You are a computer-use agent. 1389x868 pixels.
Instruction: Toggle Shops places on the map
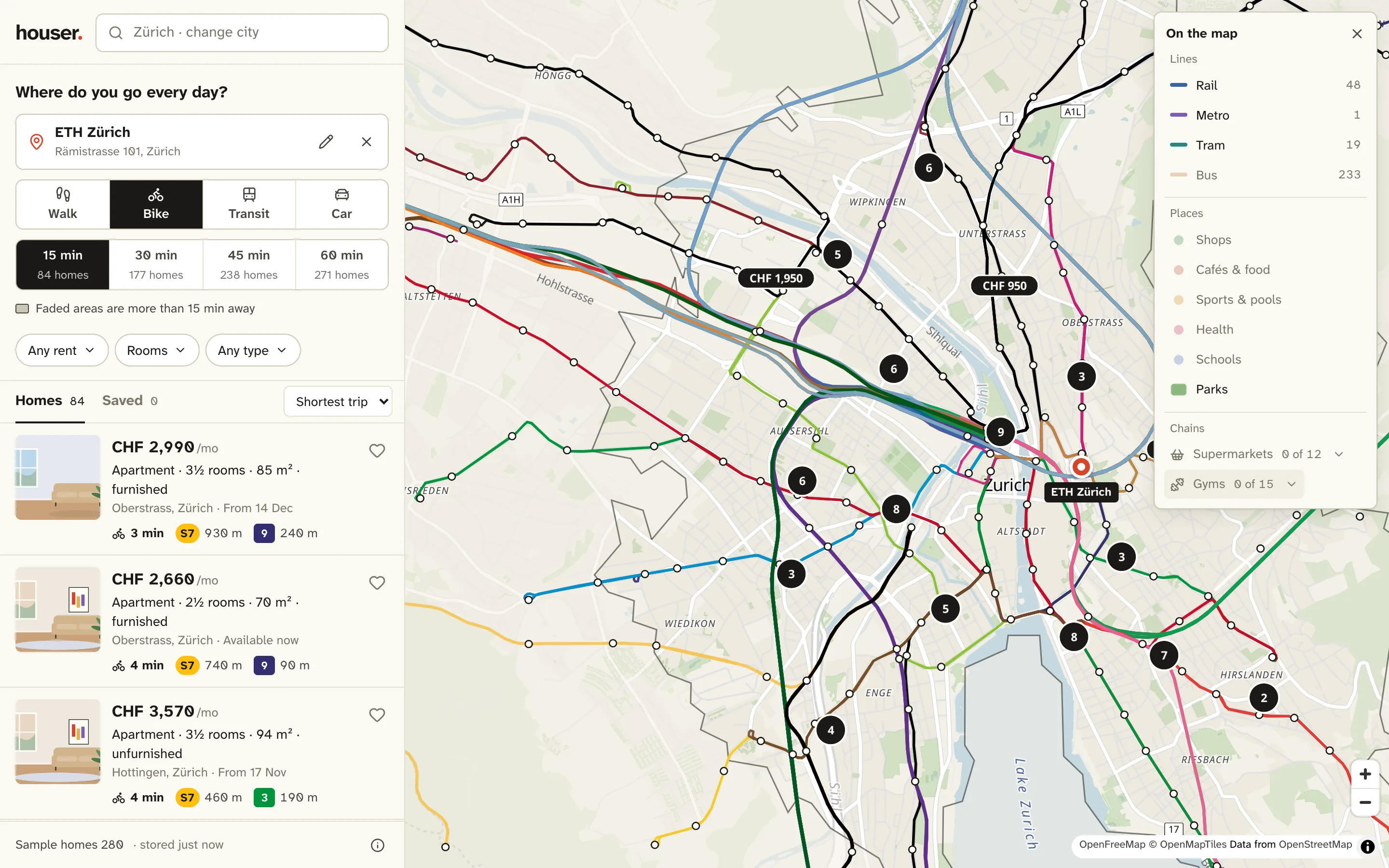point(1265,240)
